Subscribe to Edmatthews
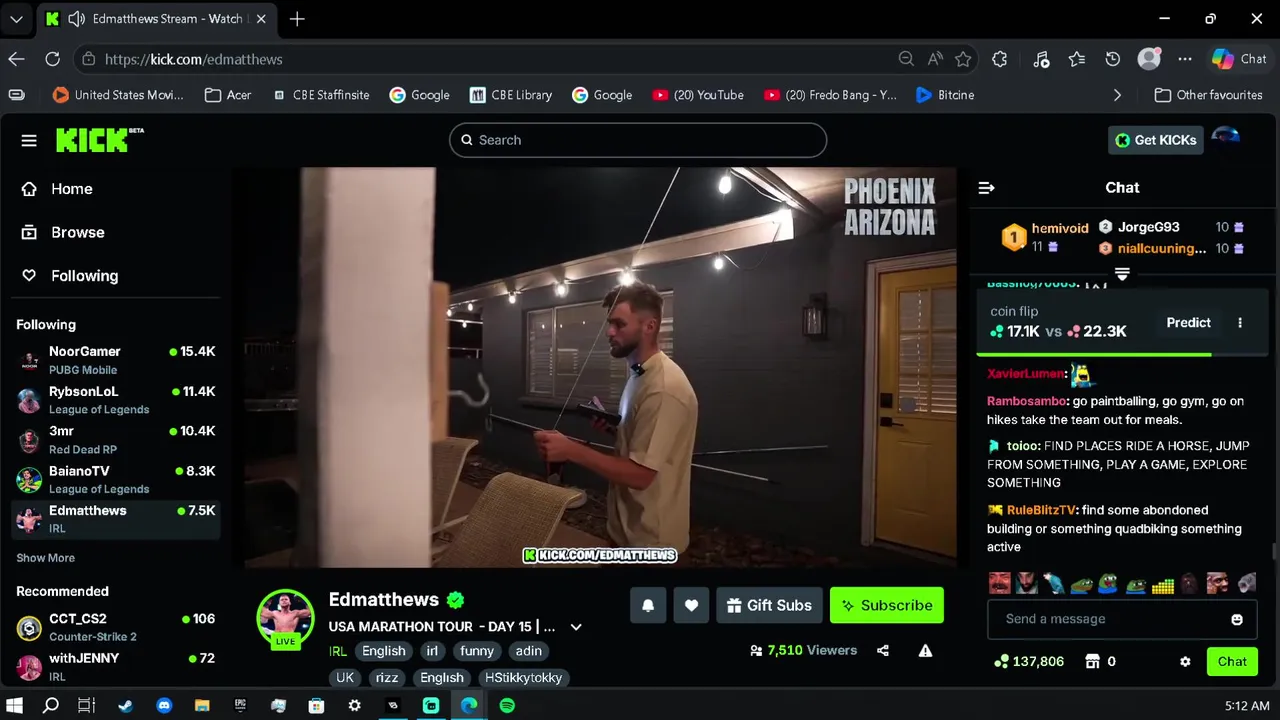 [887, 605]
